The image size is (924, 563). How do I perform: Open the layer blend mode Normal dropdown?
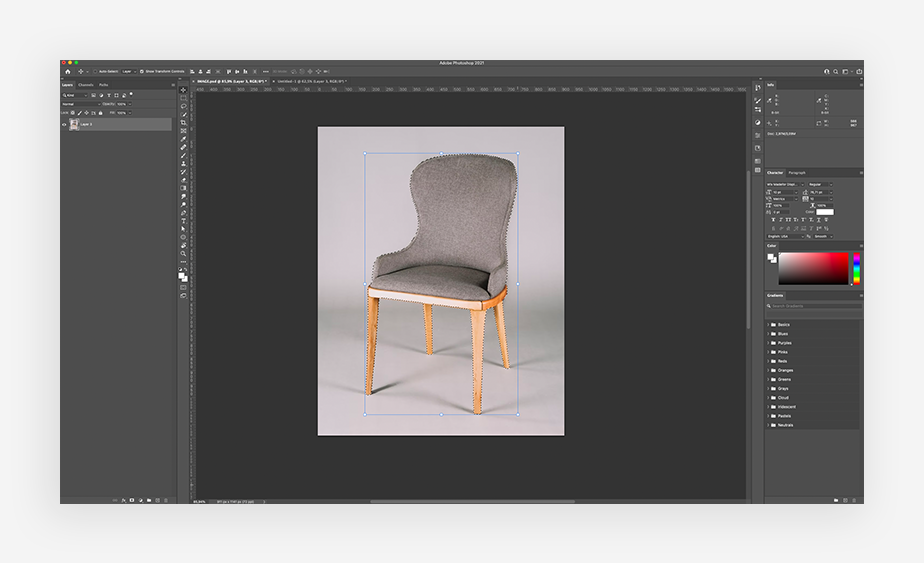(x=80, y=104)
